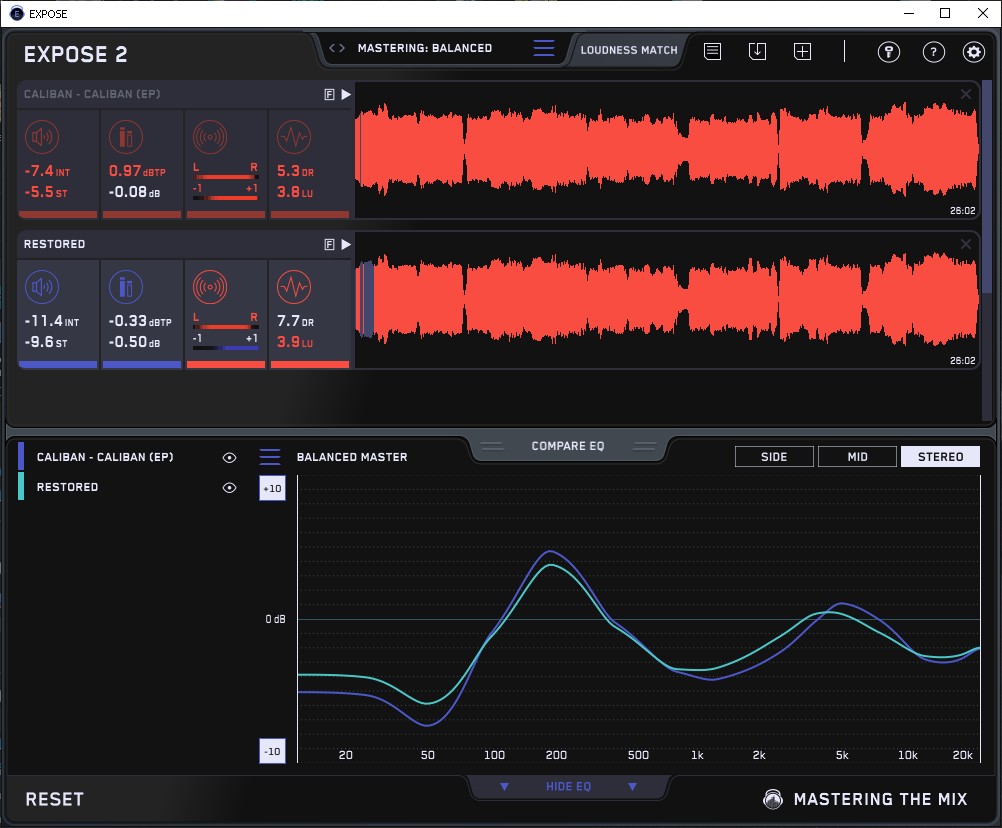Click the +10 EQ scale button
This screenshot has height=828, width=1002.
[272, 488]
